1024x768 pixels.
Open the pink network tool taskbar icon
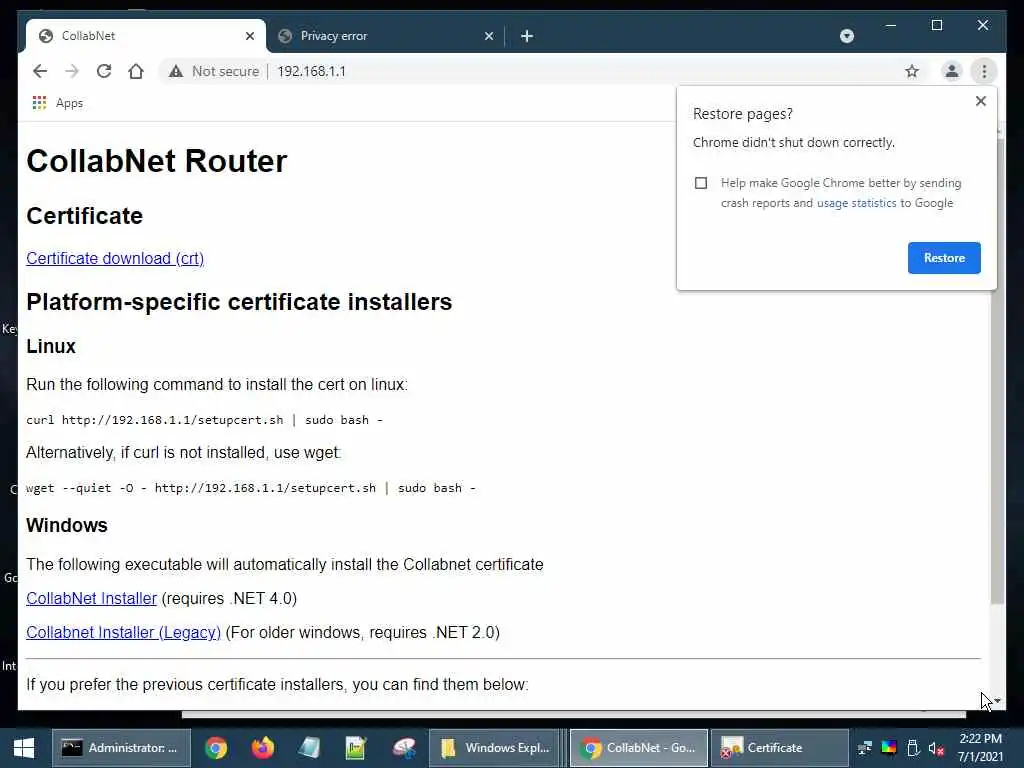404,748
